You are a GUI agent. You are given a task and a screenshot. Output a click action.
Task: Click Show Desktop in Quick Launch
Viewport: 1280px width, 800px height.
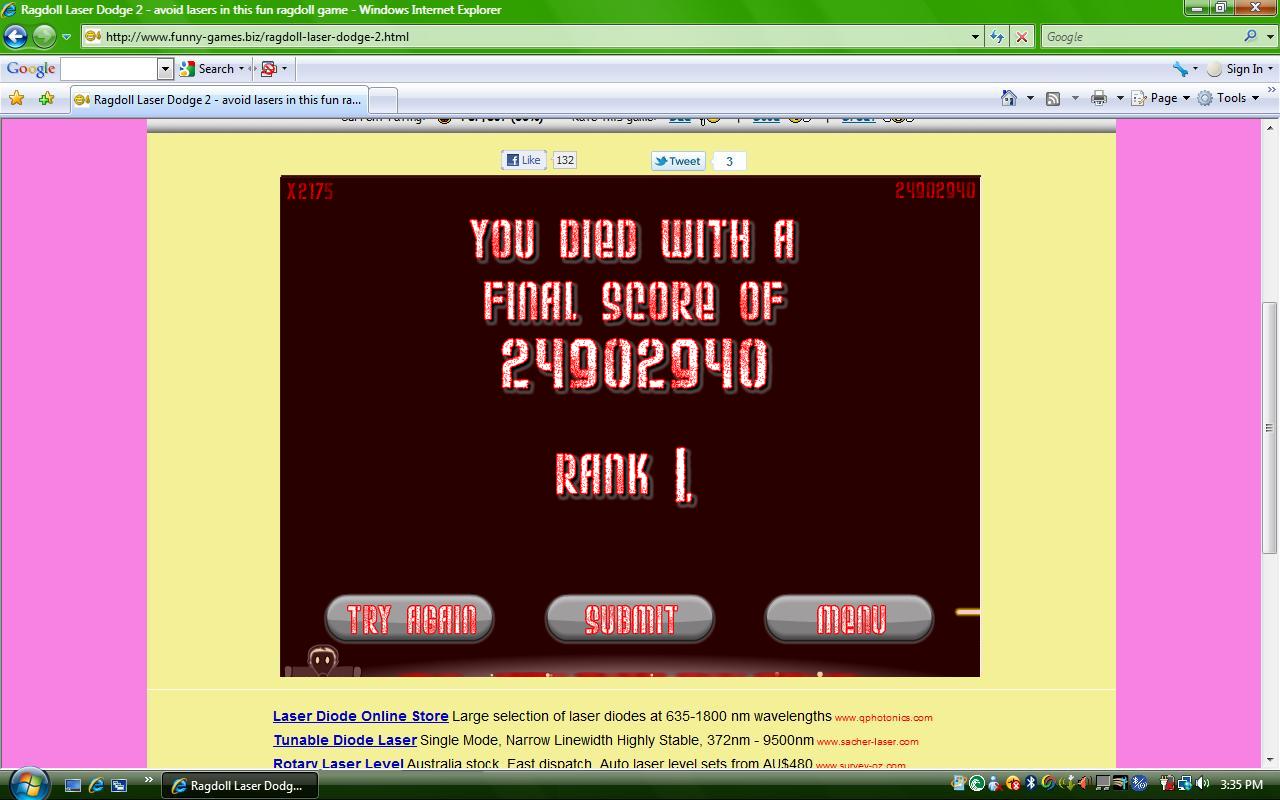(73, 785)
